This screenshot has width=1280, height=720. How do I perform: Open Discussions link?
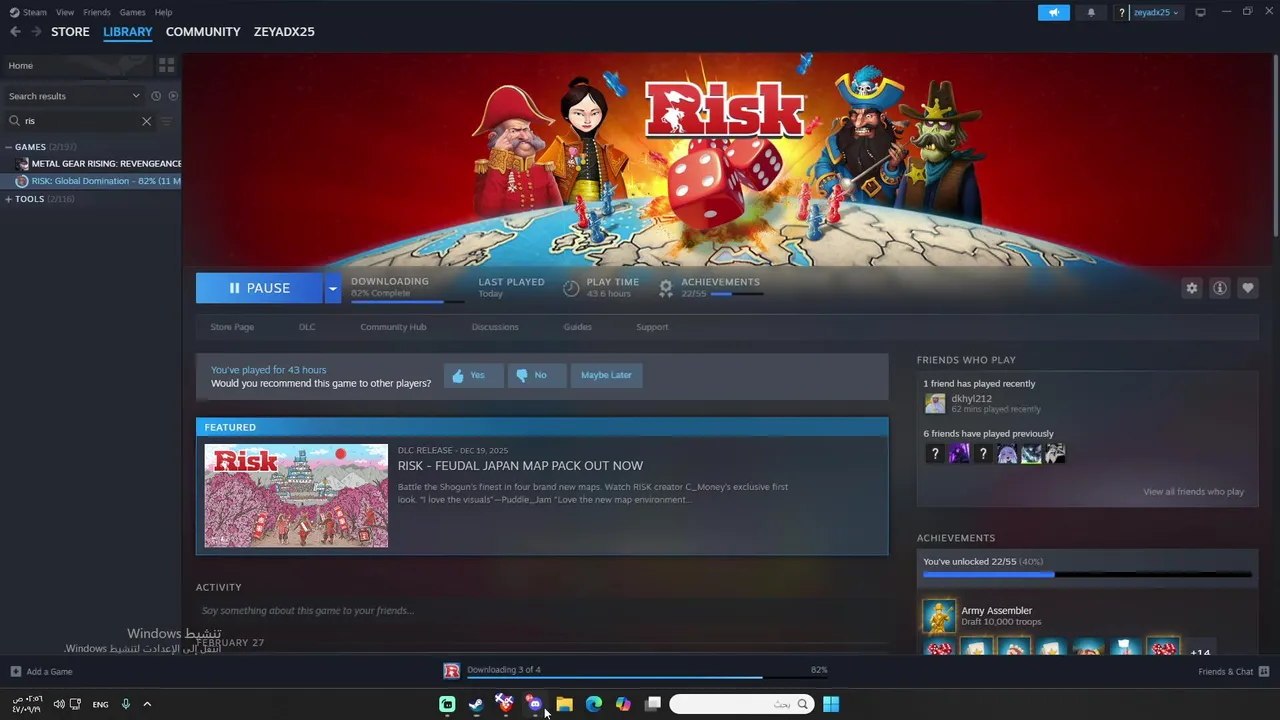tap(495, 327)
